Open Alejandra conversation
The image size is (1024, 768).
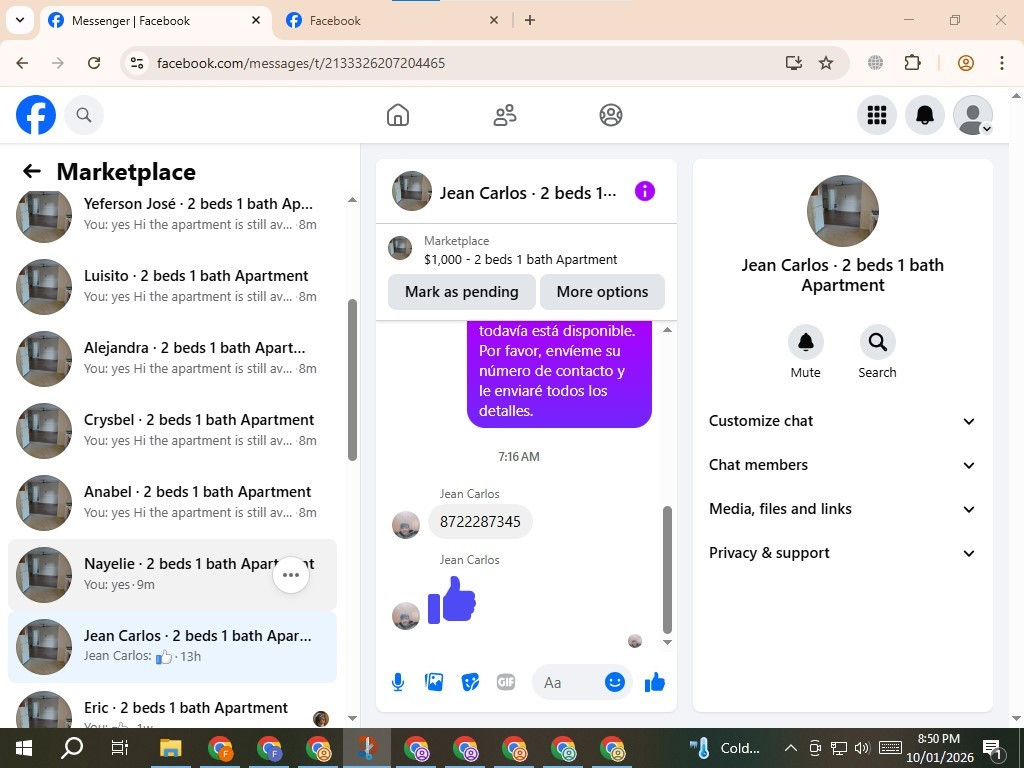172,359
